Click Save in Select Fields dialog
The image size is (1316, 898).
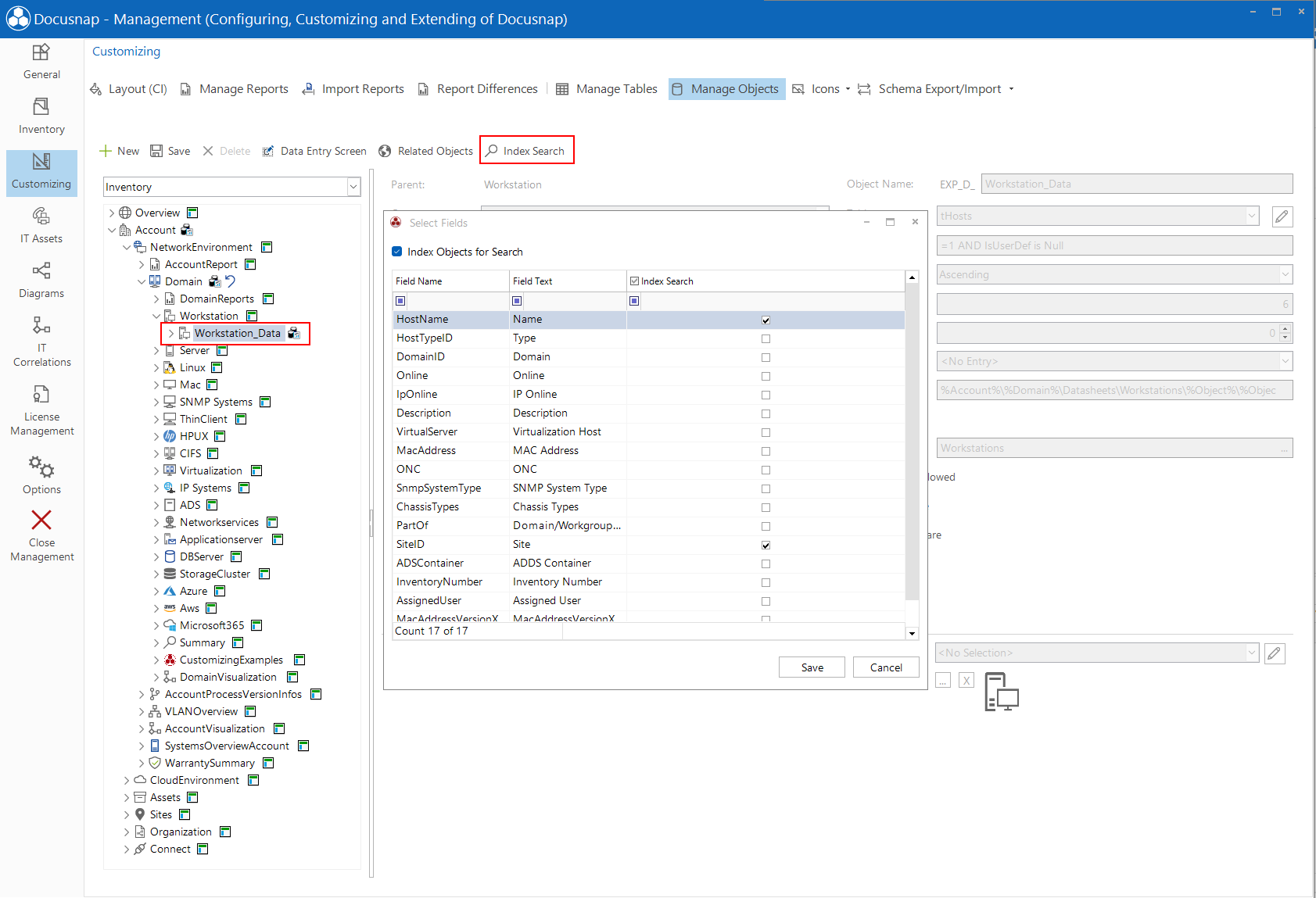click(812, 667)
